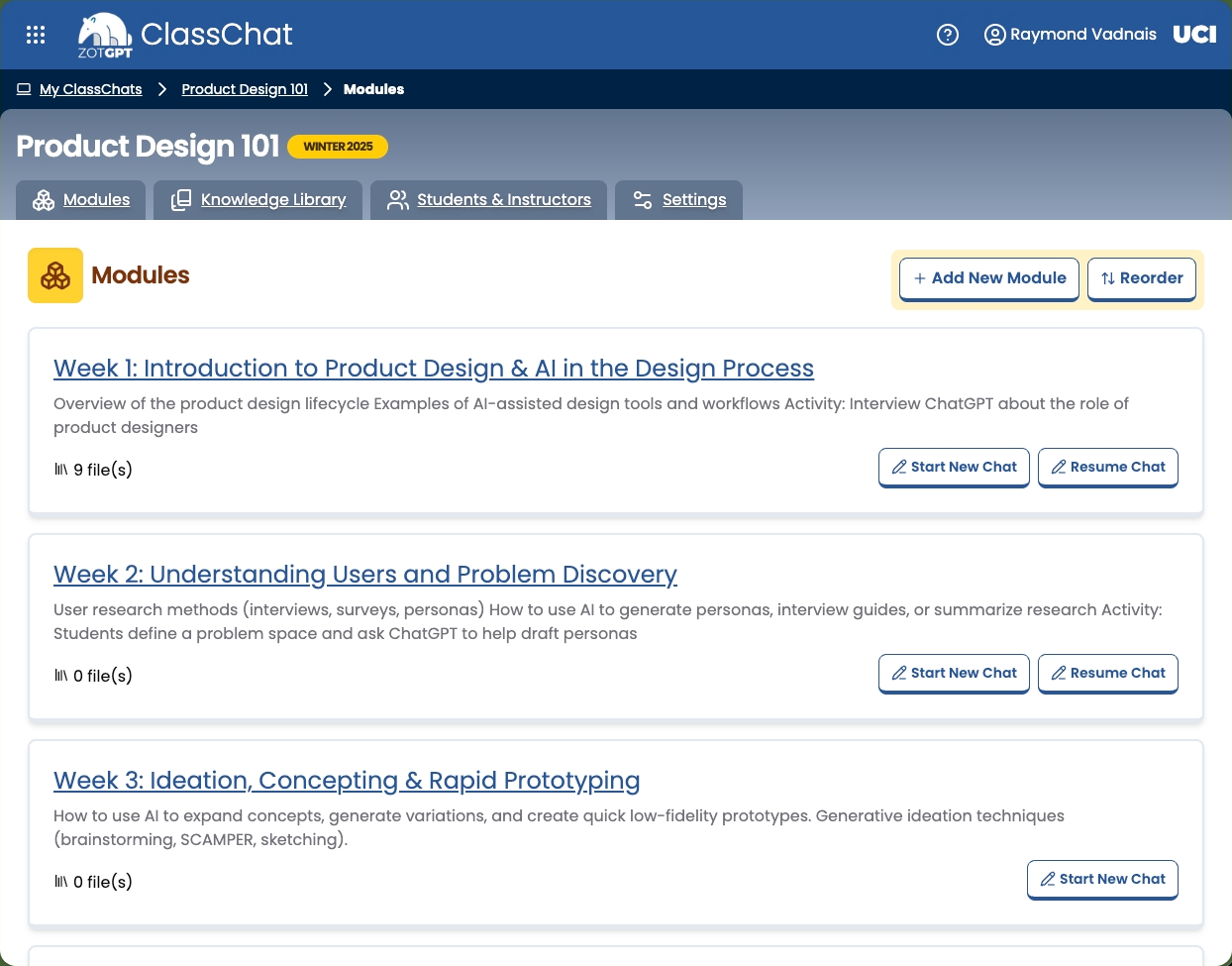Click the laptop icon in the breadcrumb bar

coord(24,88)
